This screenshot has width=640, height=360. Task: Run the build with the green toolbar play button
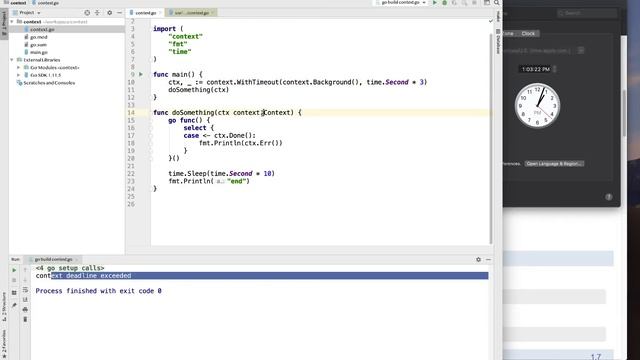pos(435,2)
